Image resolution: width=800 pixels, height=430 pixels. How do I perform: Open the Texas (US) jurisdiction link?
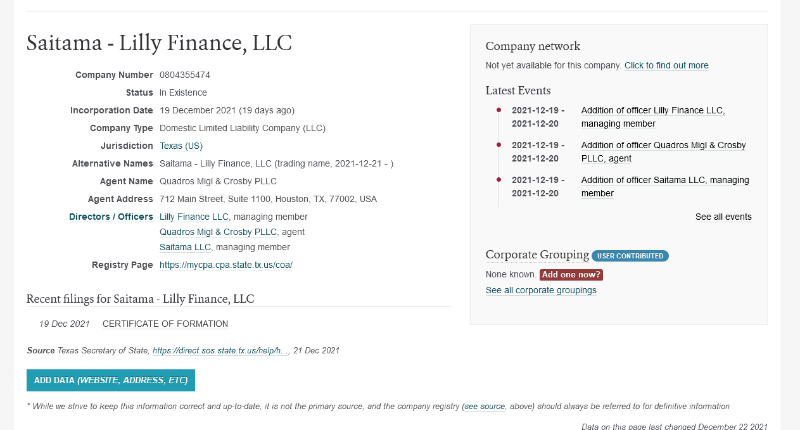[181, 146]
